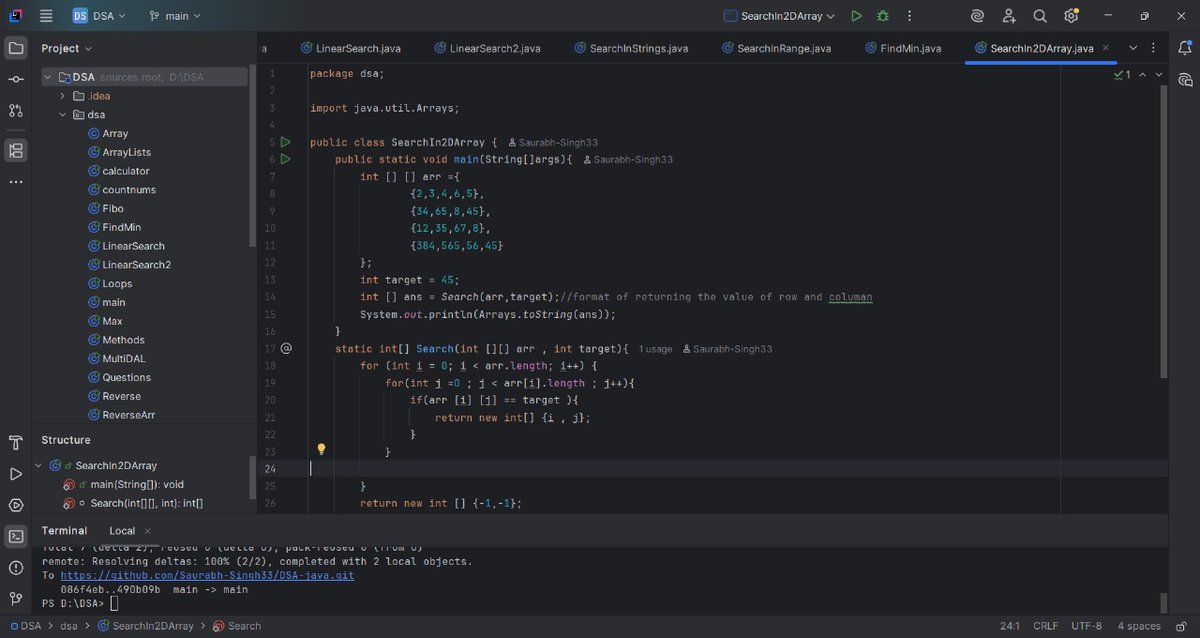The image size is (1200, 638).
Task: Select main(String[]) method in Structure
Action: [137, 484]
